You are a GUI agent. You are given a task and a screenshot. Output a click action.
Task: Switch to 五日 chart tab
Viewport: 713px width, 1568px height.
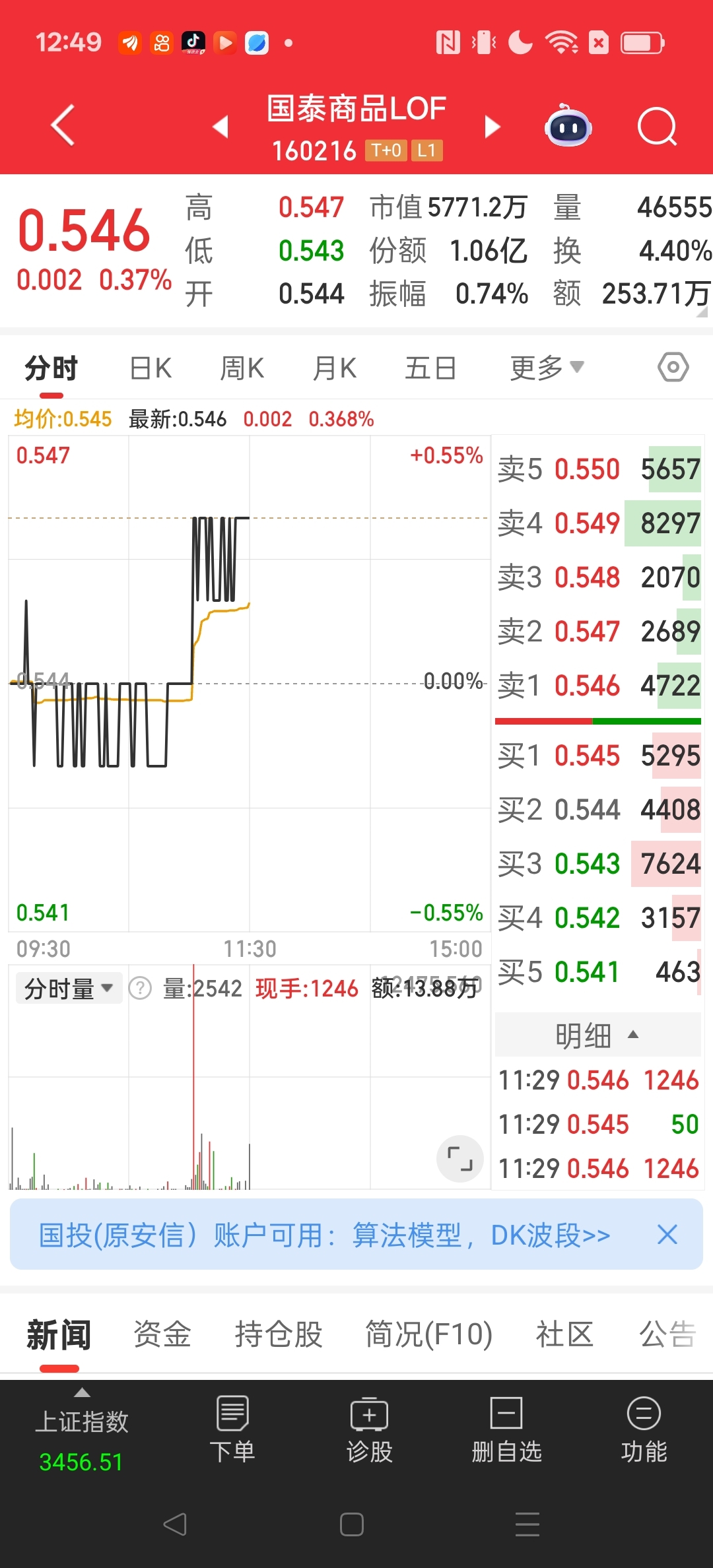(430, 368)
